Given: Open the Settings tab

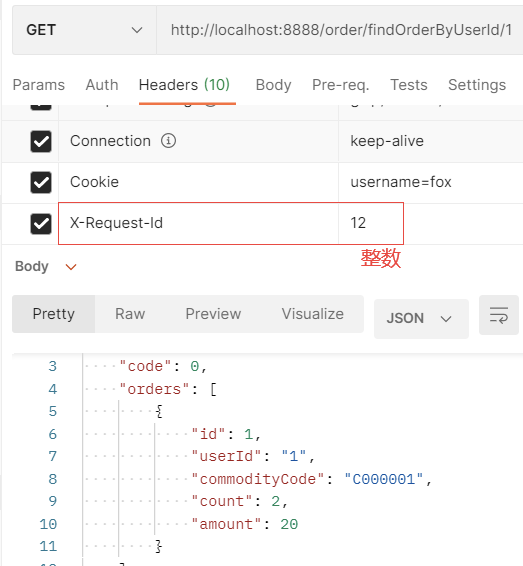Looking at the screenshot, I should [477, 85].
